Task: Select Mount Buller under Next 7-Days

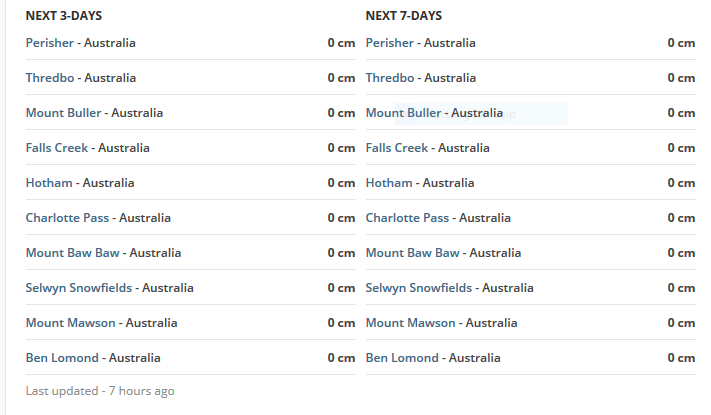Action: (x=404, y=113)
